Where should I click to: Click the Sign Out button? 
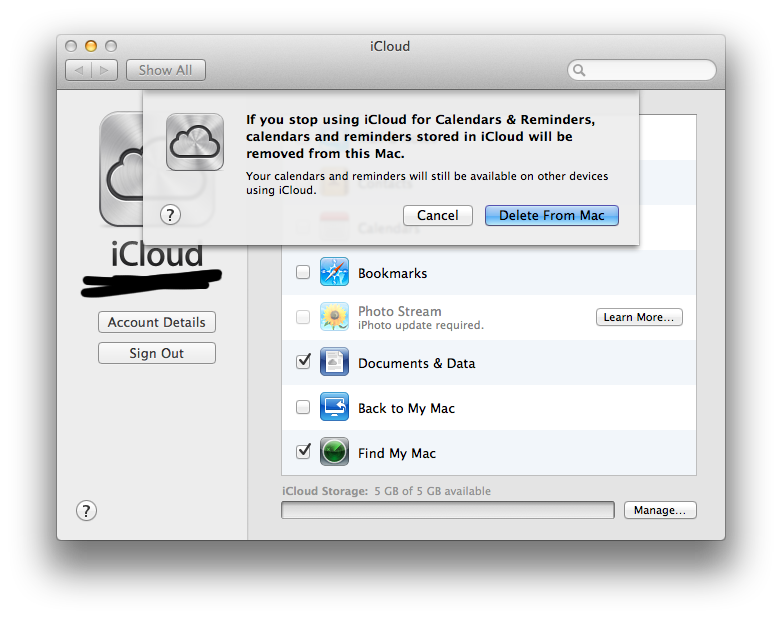(157, 353)
